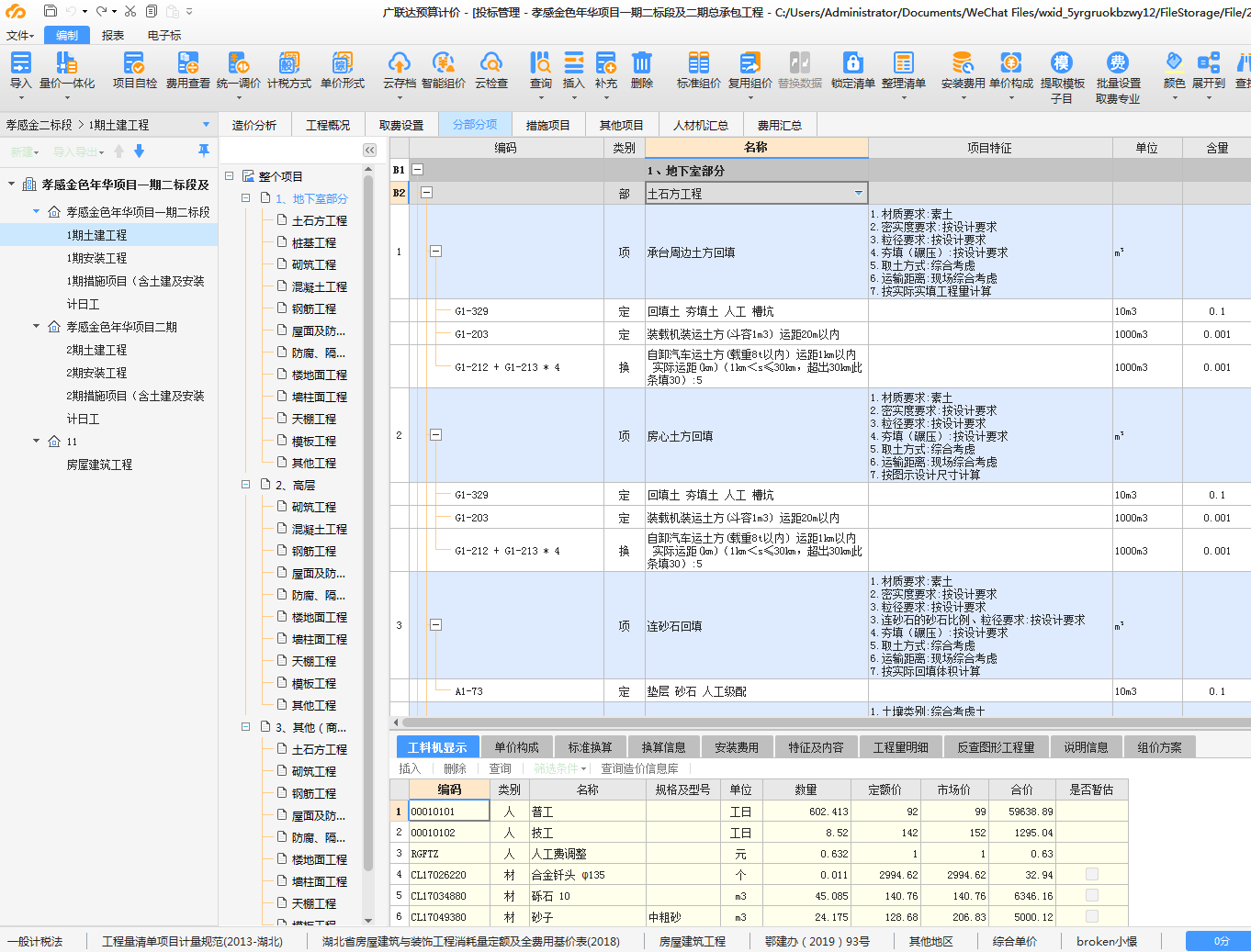
Task: Collapse item 2 房心土方回填
Action: point(436,435)
